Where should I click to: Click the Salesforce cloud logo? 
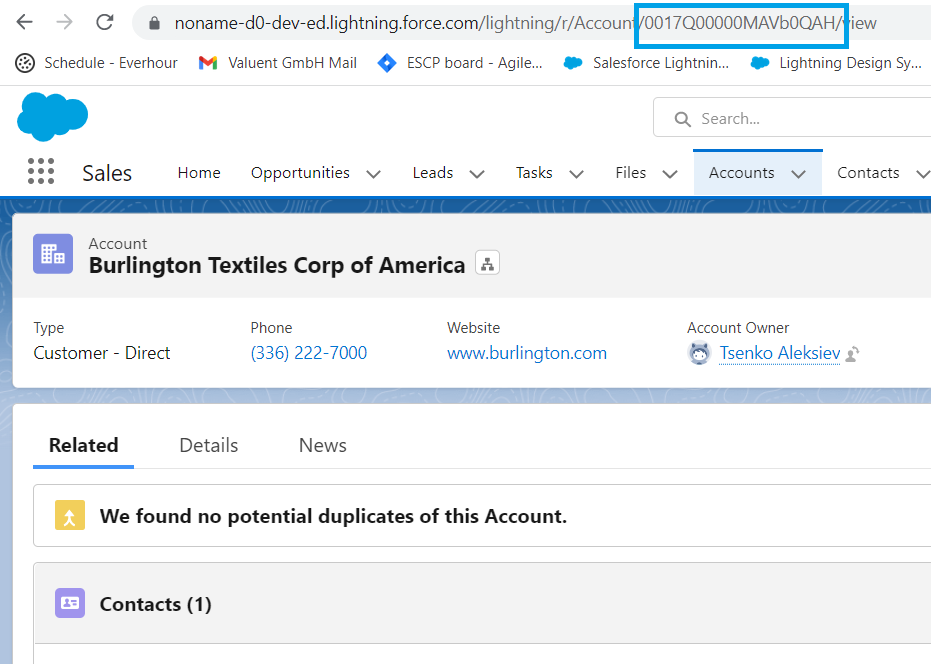tap(52, 116)
